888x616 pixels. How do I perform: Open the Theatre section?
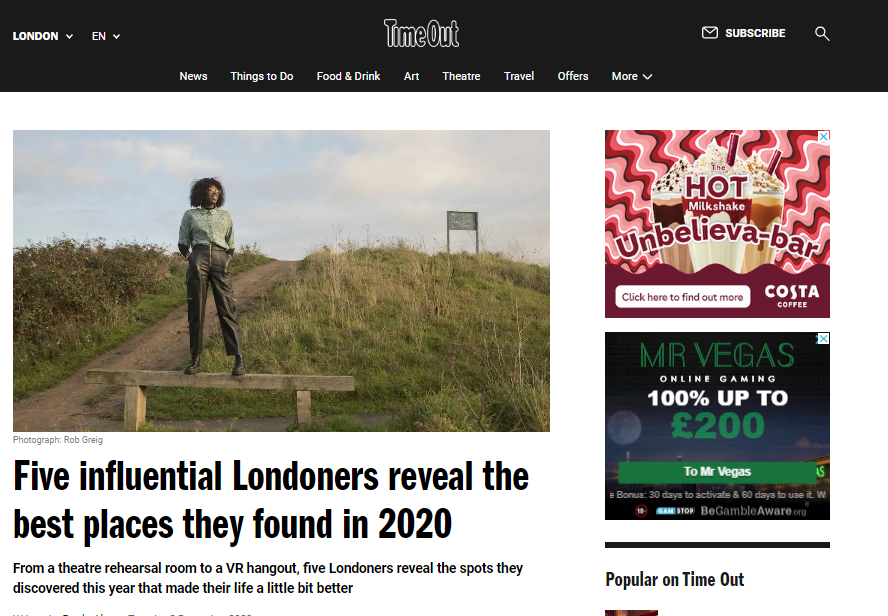click(461, 76)
